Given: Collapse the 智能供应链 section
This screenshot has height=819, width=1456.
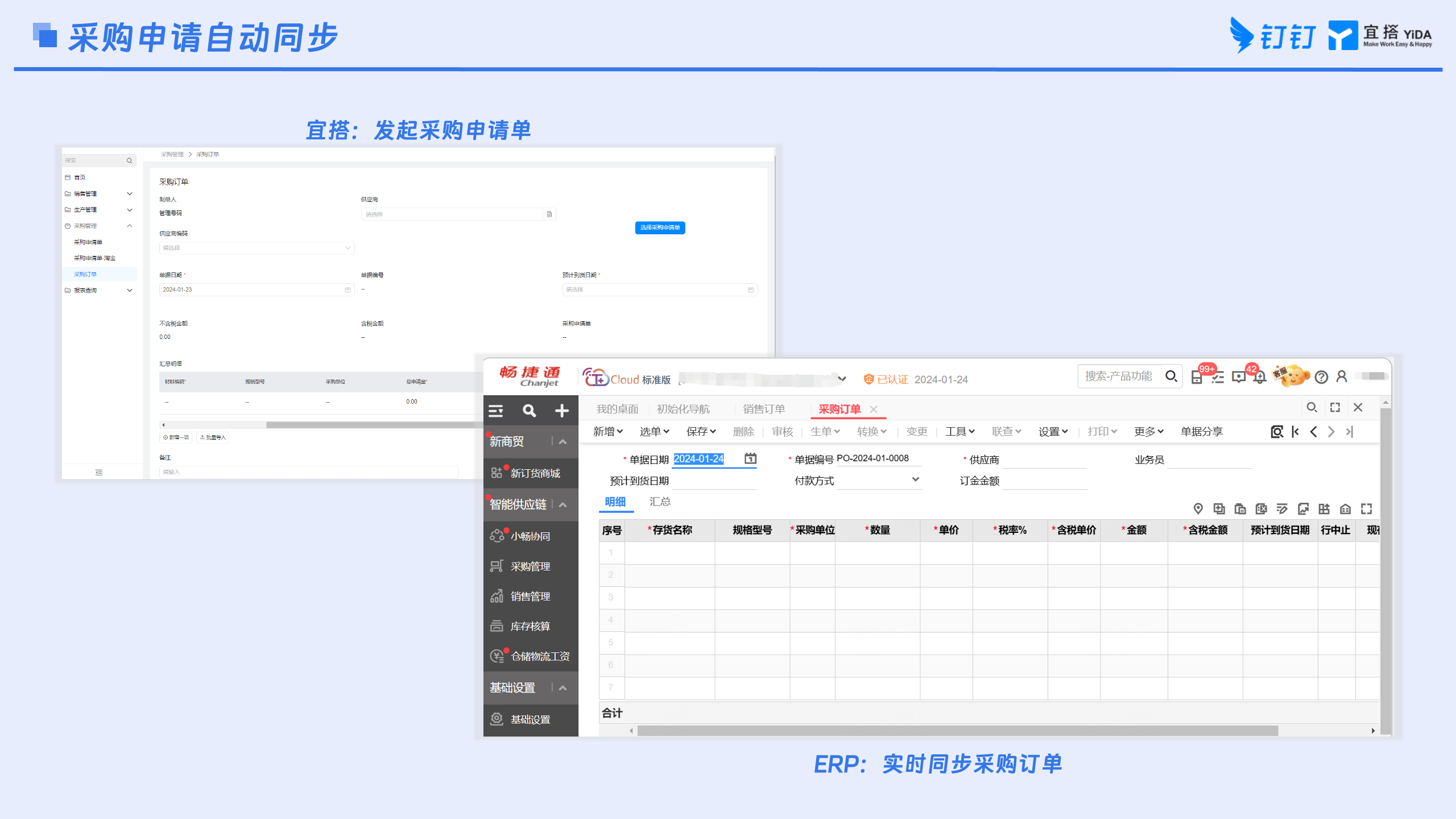Looking at the screenshot, I should 563,505.
